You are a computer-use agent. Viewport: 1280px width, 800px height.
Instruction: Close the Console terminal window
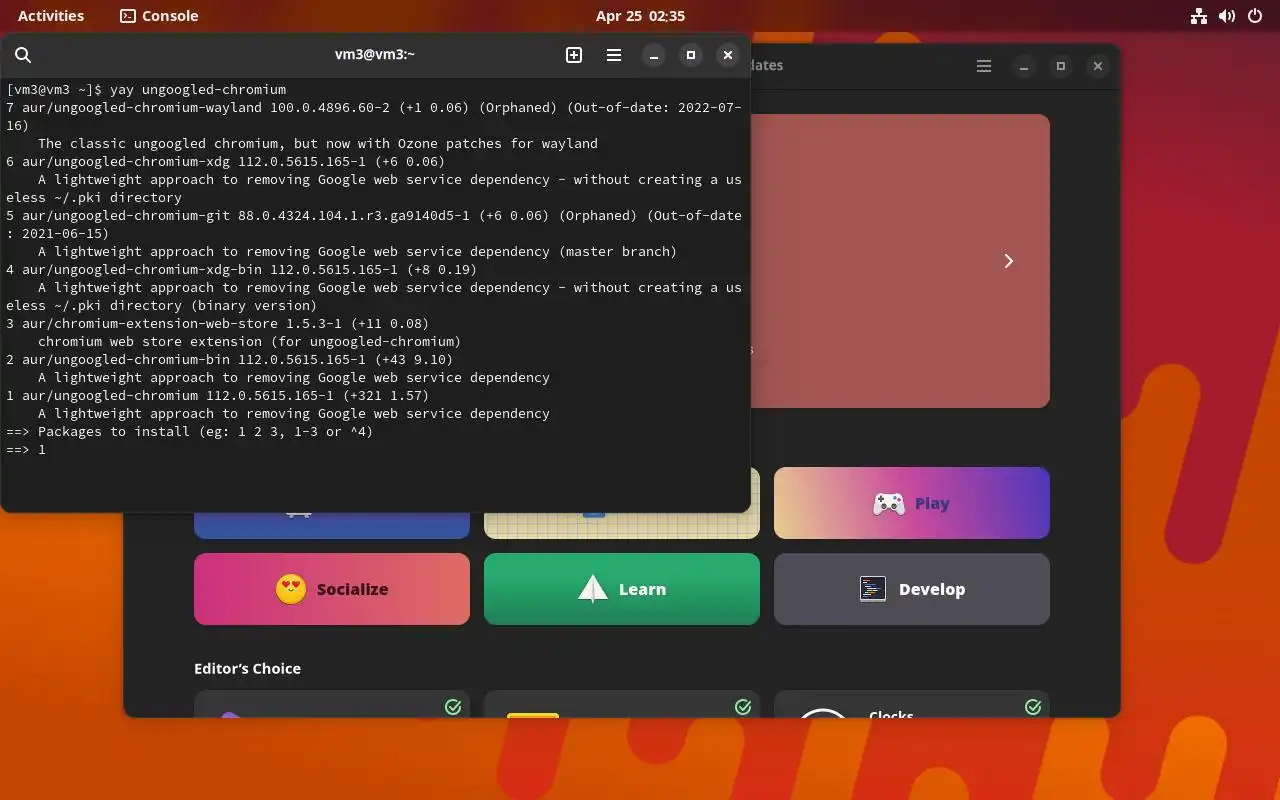728,55
